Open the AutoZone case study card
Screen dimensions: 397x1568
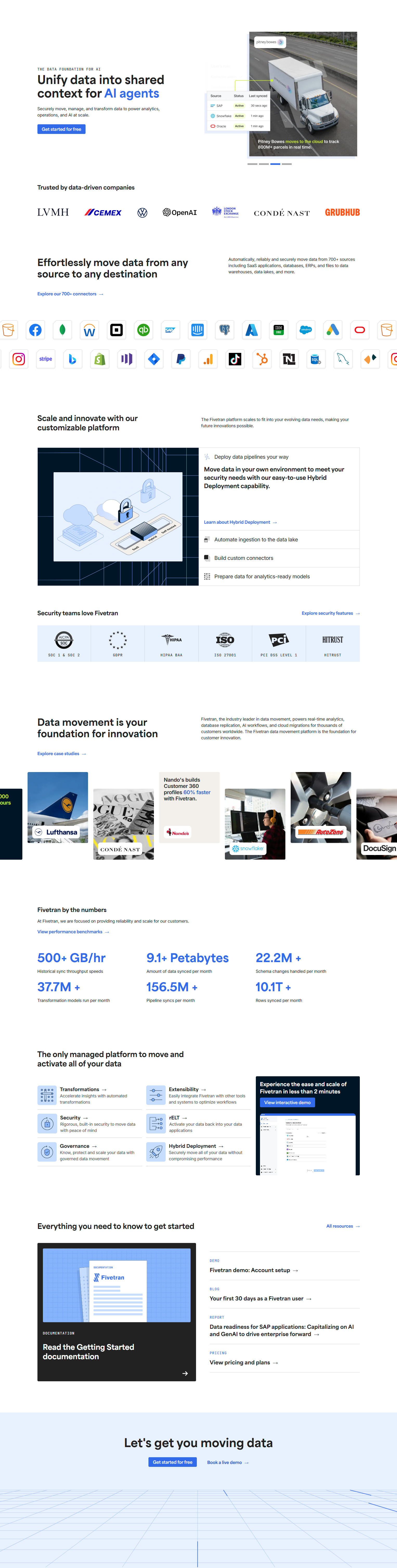pyautogui.click(x=321, y=808)
